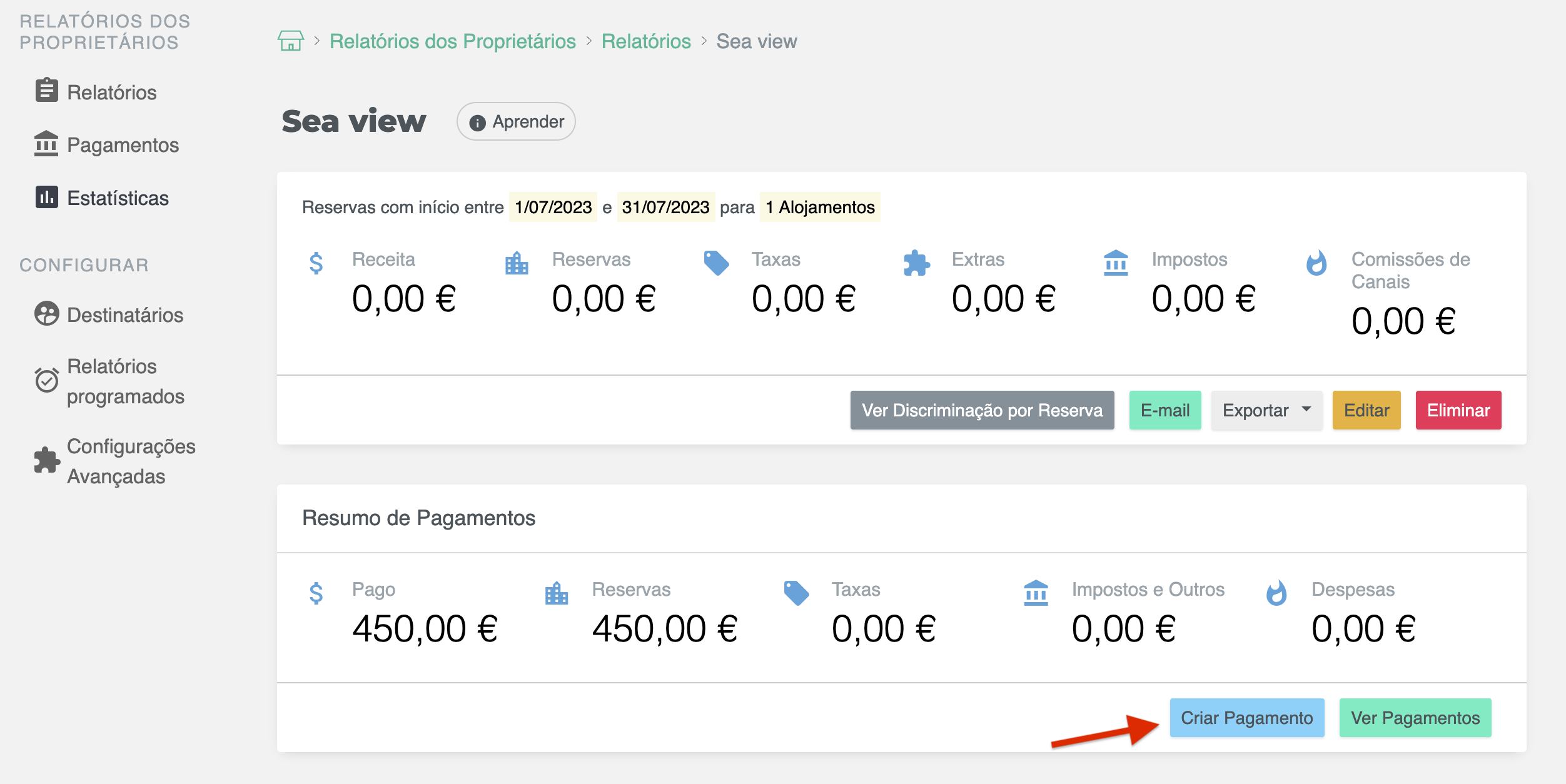Open the Exportar dropdown

(1266, 410)
